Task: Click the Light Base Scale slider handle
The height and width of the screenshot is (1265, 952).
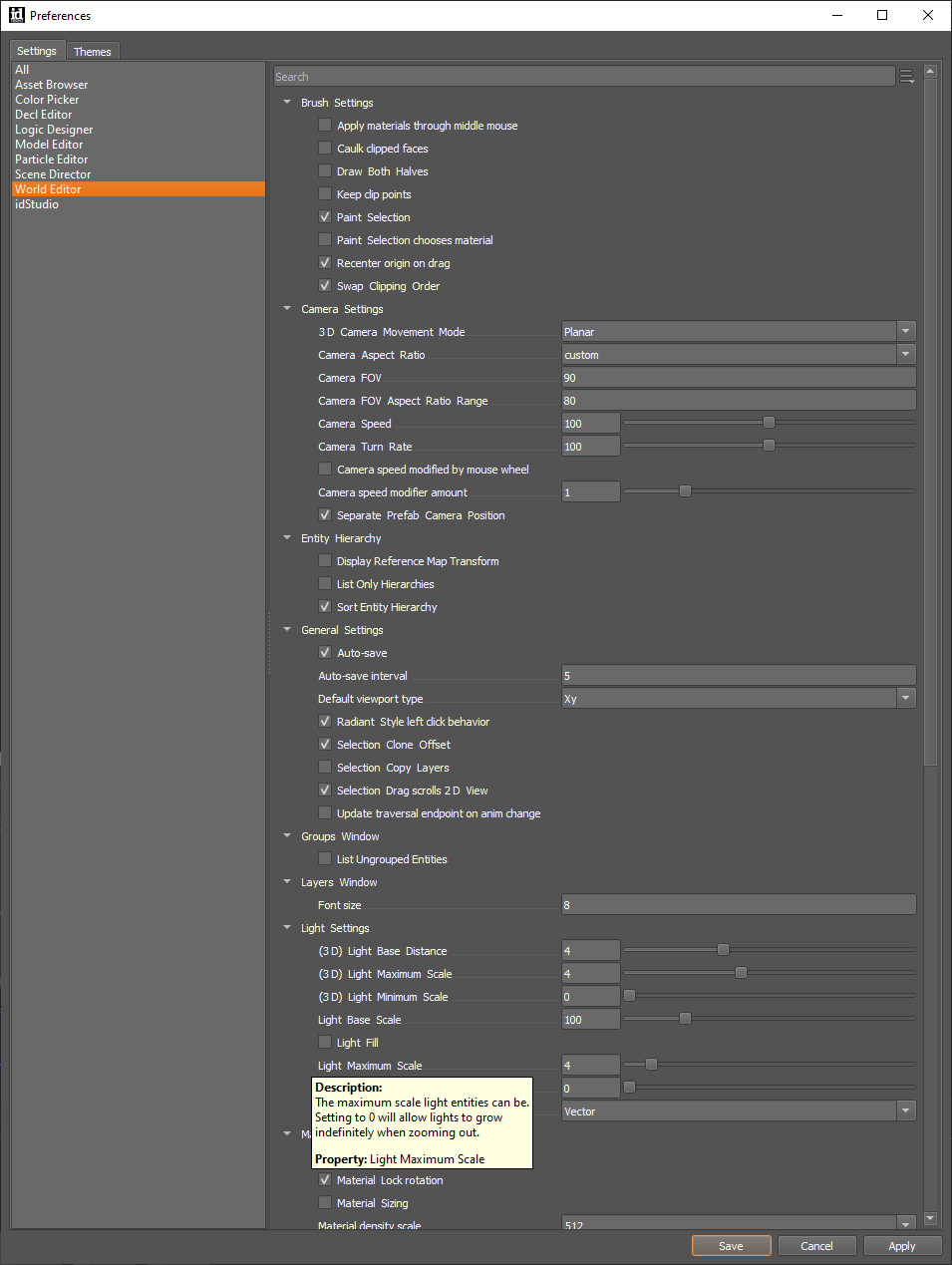Action: (685, 1019)
